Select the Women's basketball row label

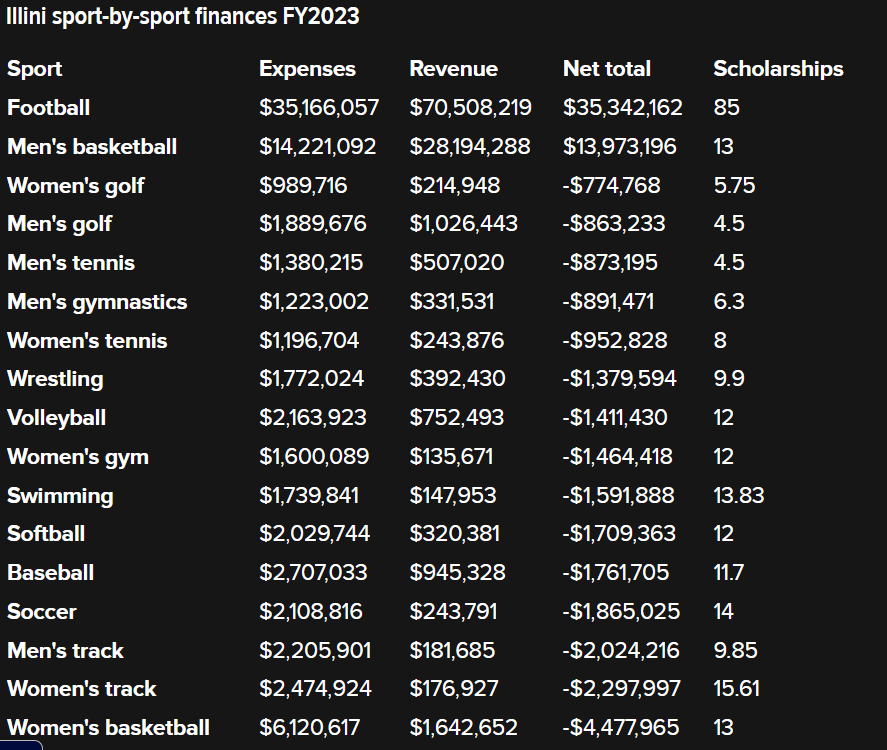[x=108, y=728]
